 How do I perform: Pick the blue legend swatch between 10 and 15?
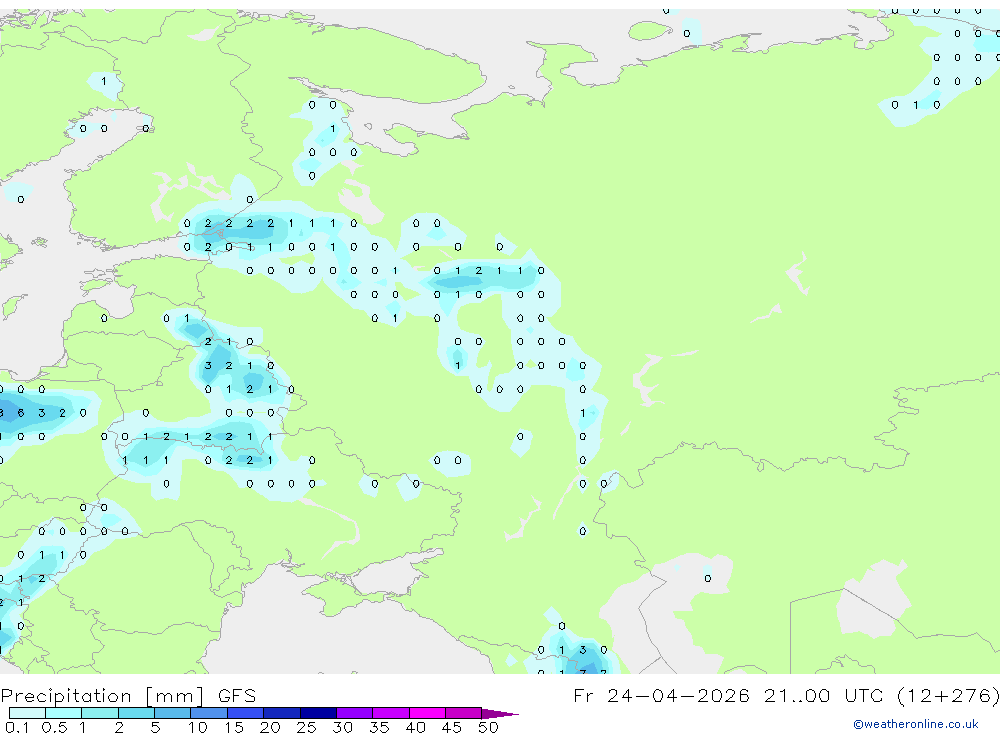pos(209,713)
